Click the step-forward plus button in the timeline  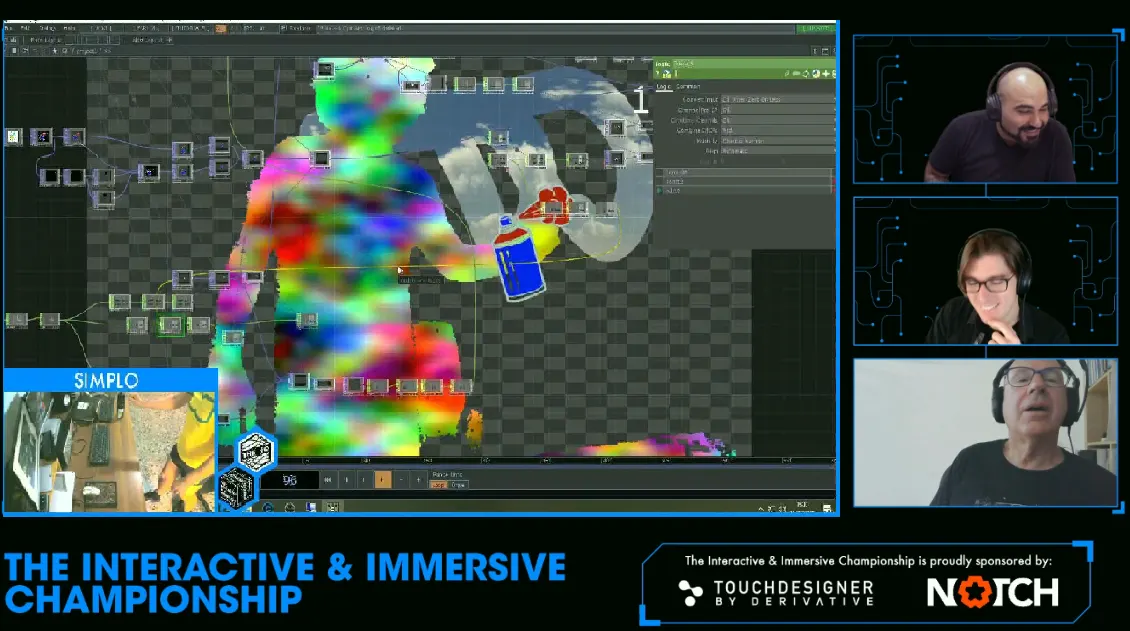[419, 480]
